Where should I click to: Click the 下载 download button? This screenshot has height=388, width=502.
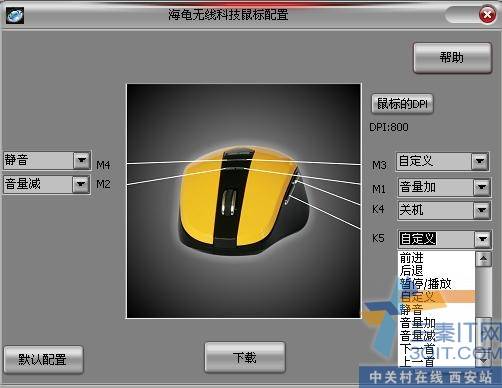(245, 358)
